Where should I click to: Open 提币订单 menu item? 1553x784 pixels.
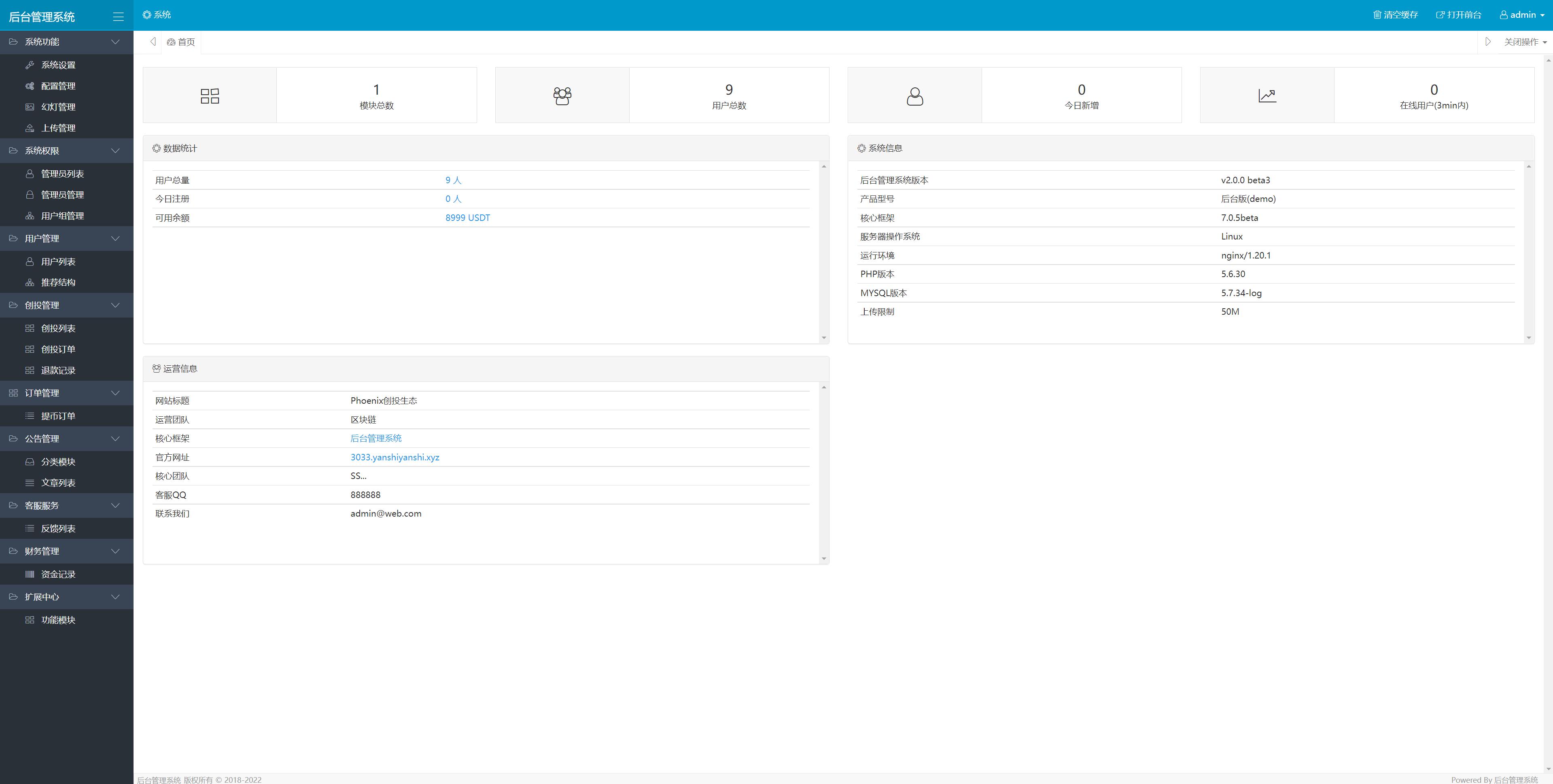coord(58,416)
